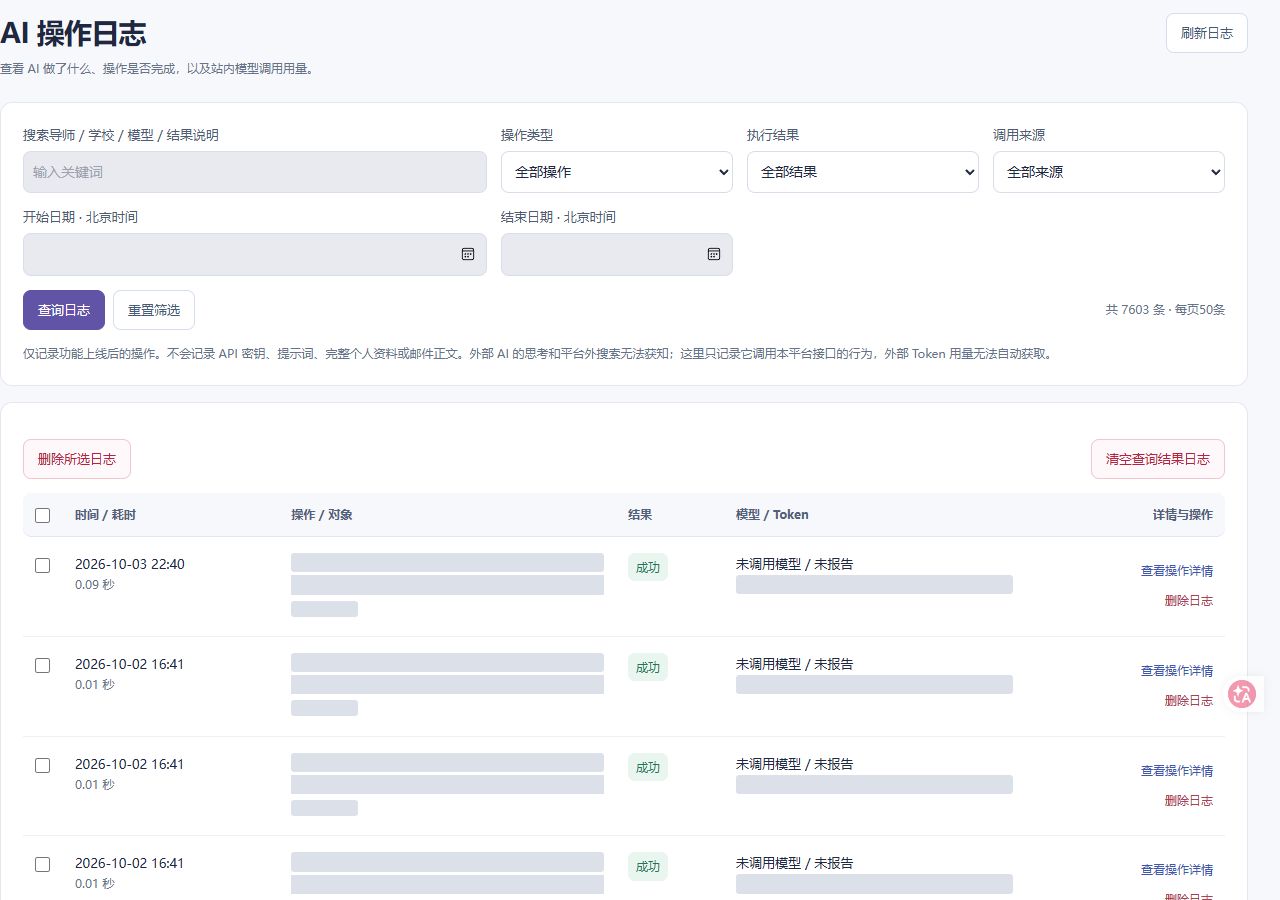This screenshot has width=1280, height=900.
Task: Click the 清空查询结果日志 button
Action: 1158,459
